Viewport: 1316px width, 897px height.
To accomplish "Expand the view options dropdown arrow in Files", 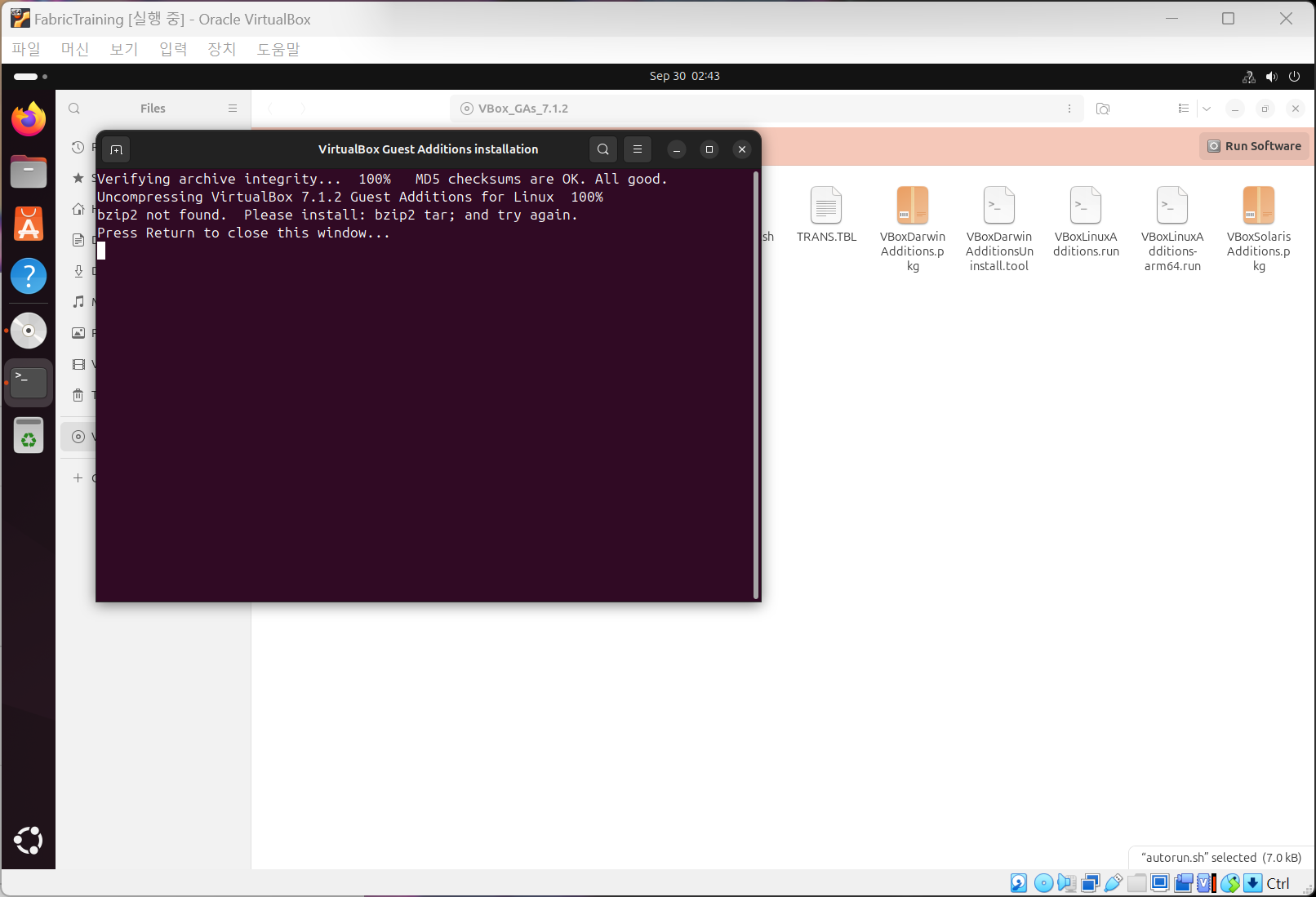I will 1207,109.
